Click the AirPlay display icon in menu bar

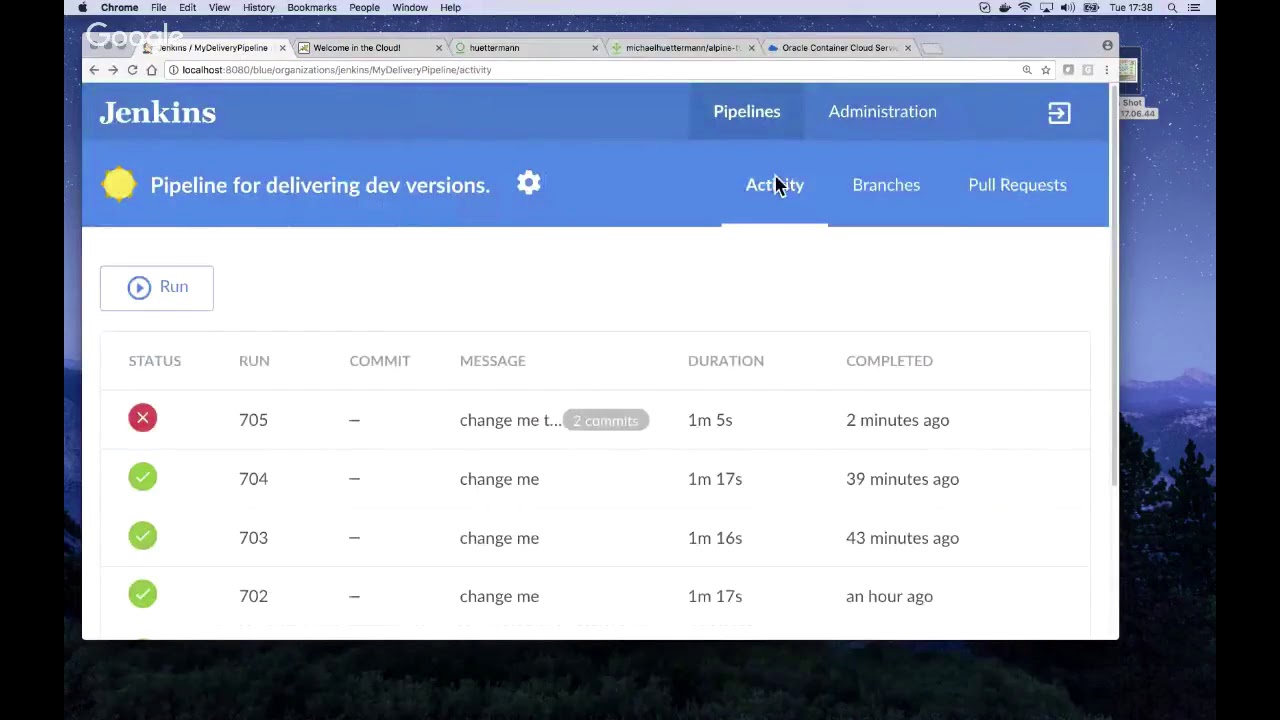coord(1046,8)
